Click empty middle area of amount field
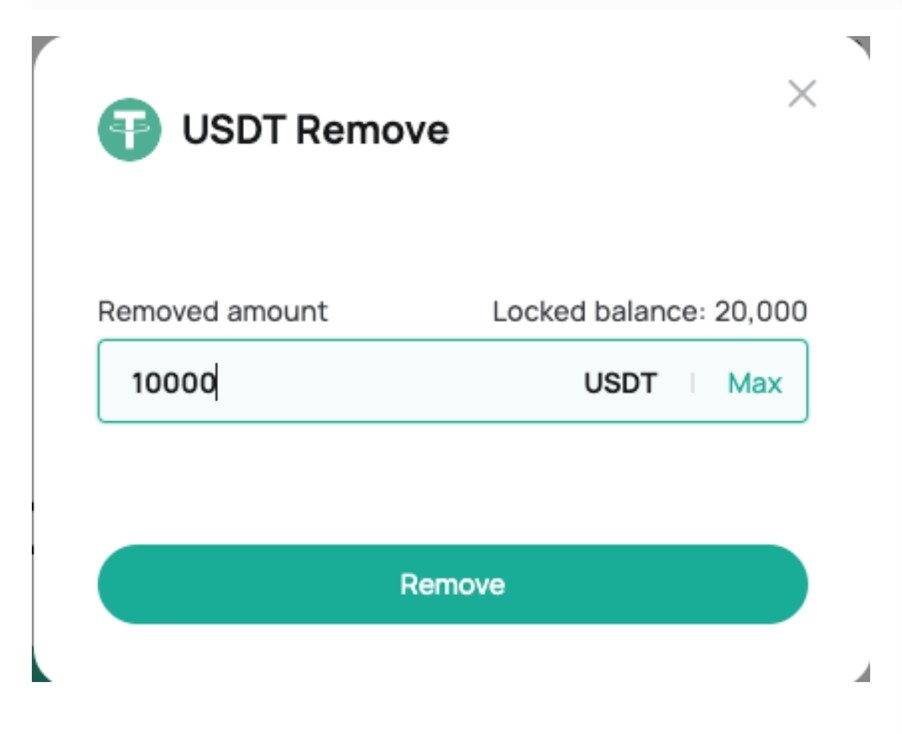This screenshot has height=734, width=902. click(x=397, y=382)
